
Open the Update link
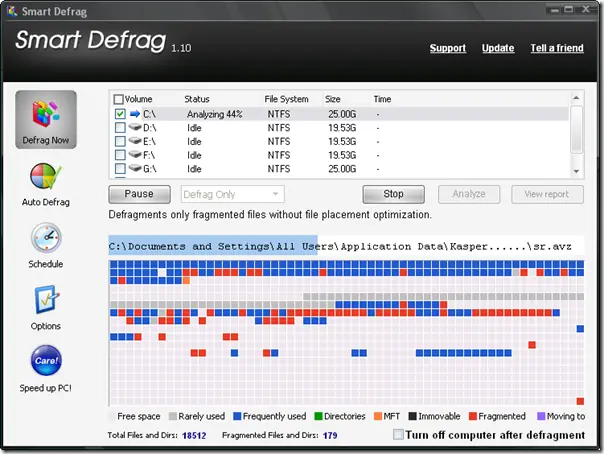tap(498, 48)
